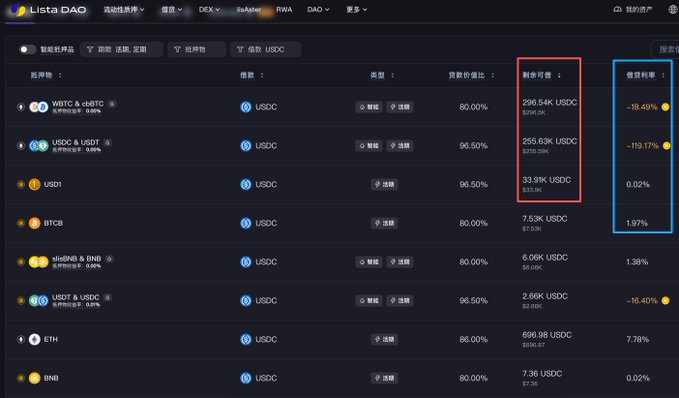
Task: Expand the 更多 navigation dropdown
Action: tap(356, 10)
